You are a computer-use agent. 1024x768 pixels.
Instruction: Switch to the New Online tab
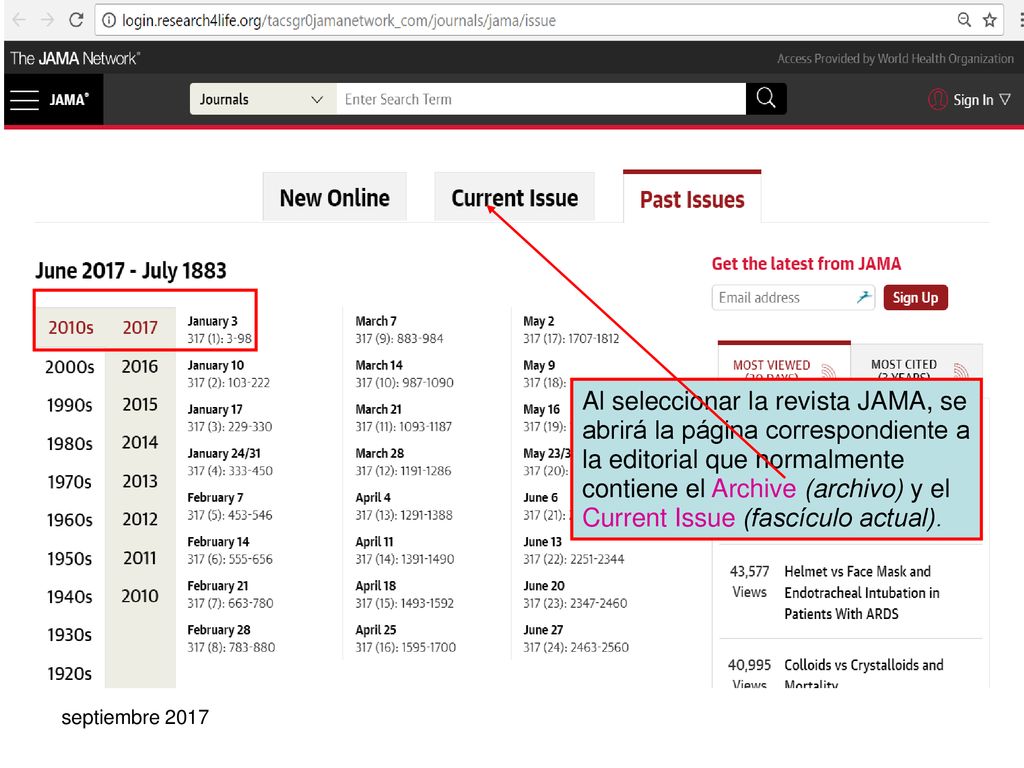[x=334, y=198]
